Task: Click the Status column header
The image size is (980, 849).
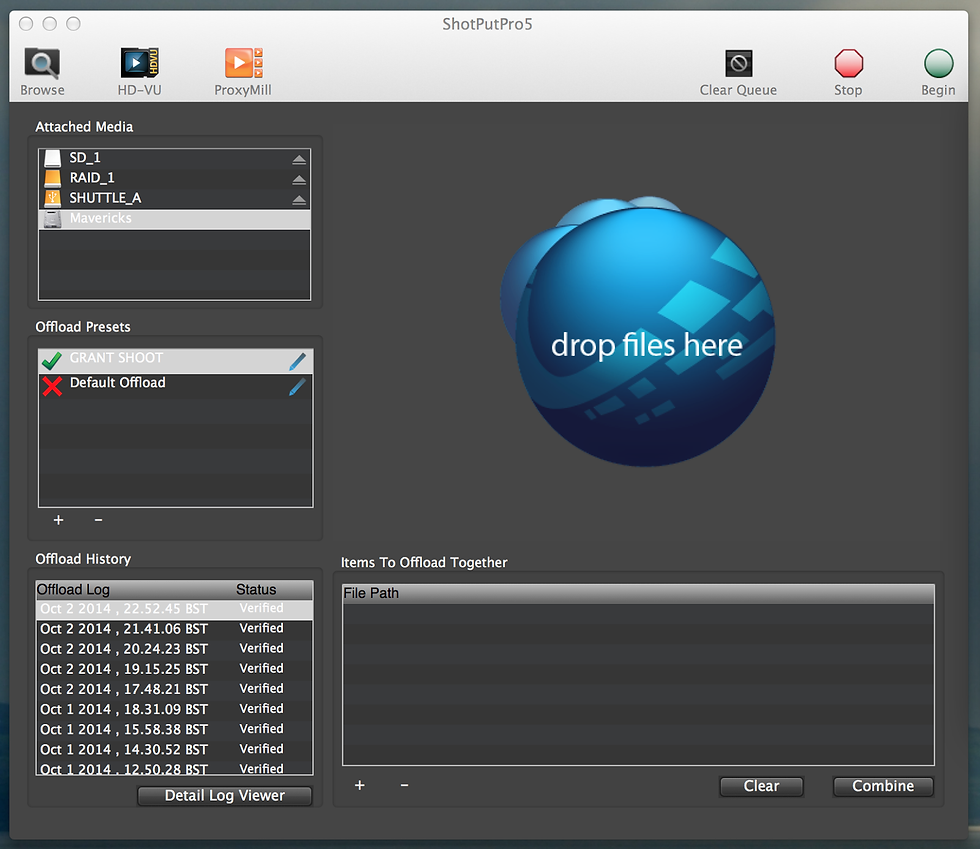Action: click(273, 590)
